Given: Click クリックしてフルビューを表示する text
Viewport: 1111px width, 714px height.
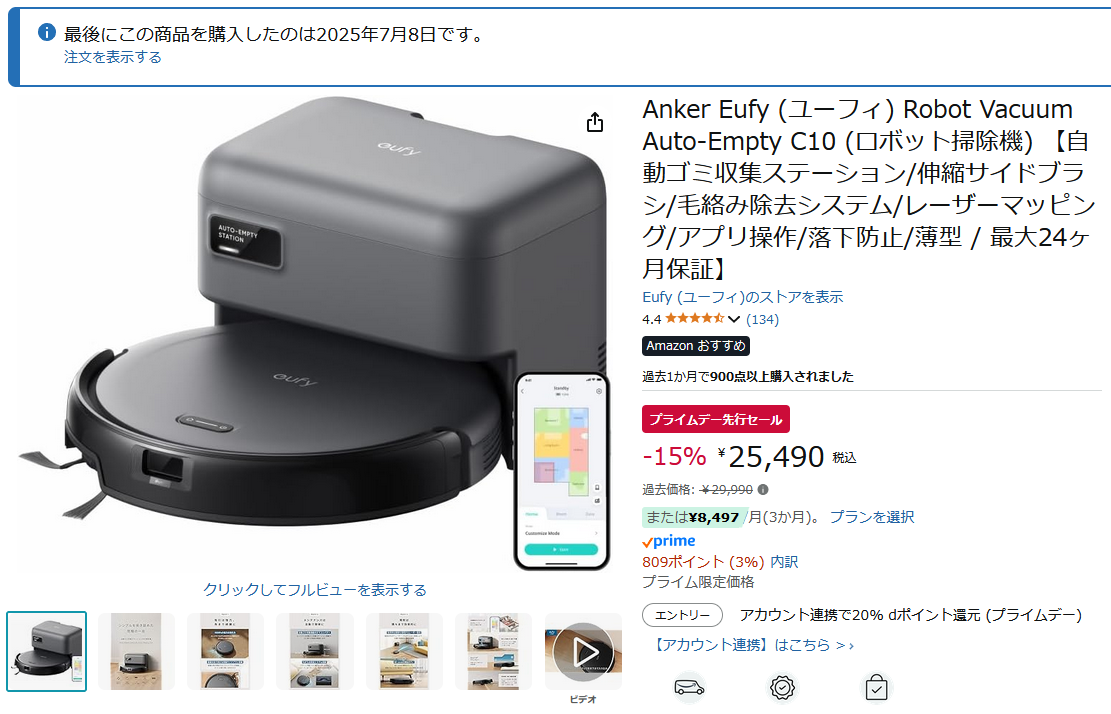Looking at the screenshot, I should [x=315, y=589].
